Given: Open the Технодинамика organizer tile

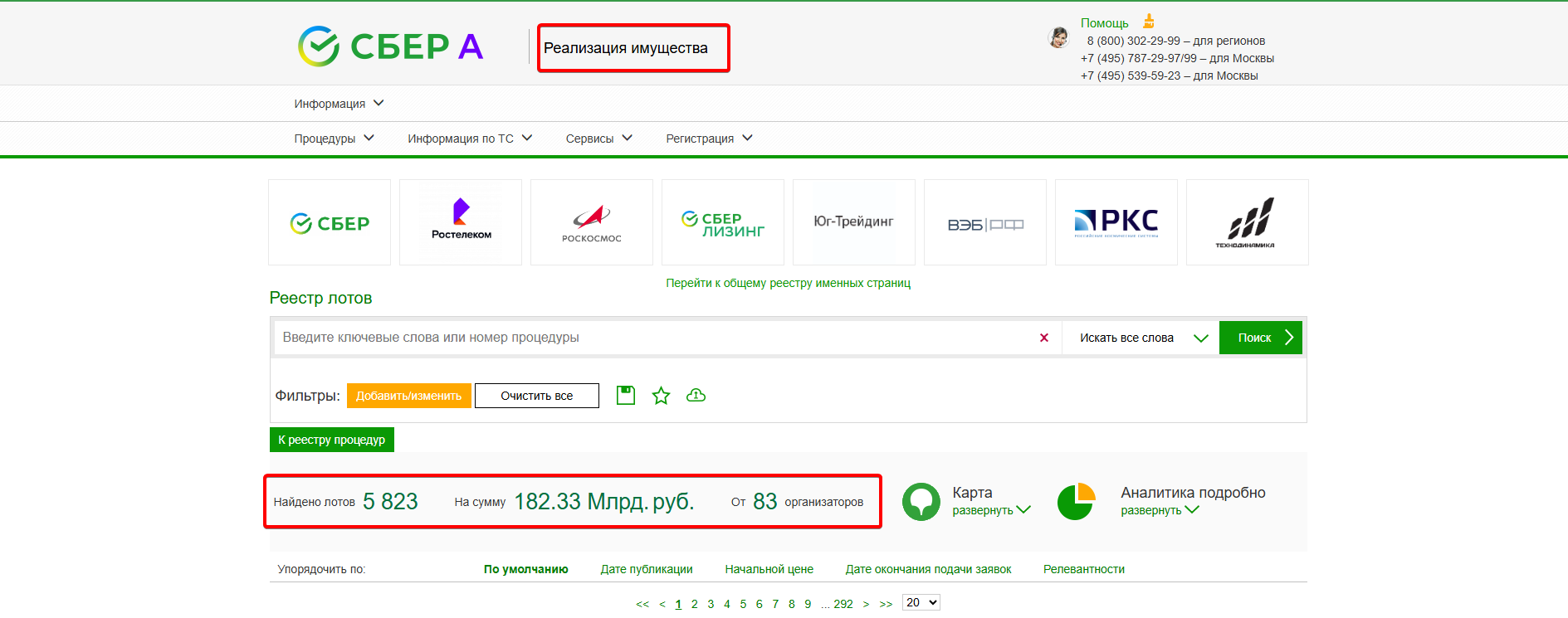Looking at the screenshot, I should pos(1248,222).
